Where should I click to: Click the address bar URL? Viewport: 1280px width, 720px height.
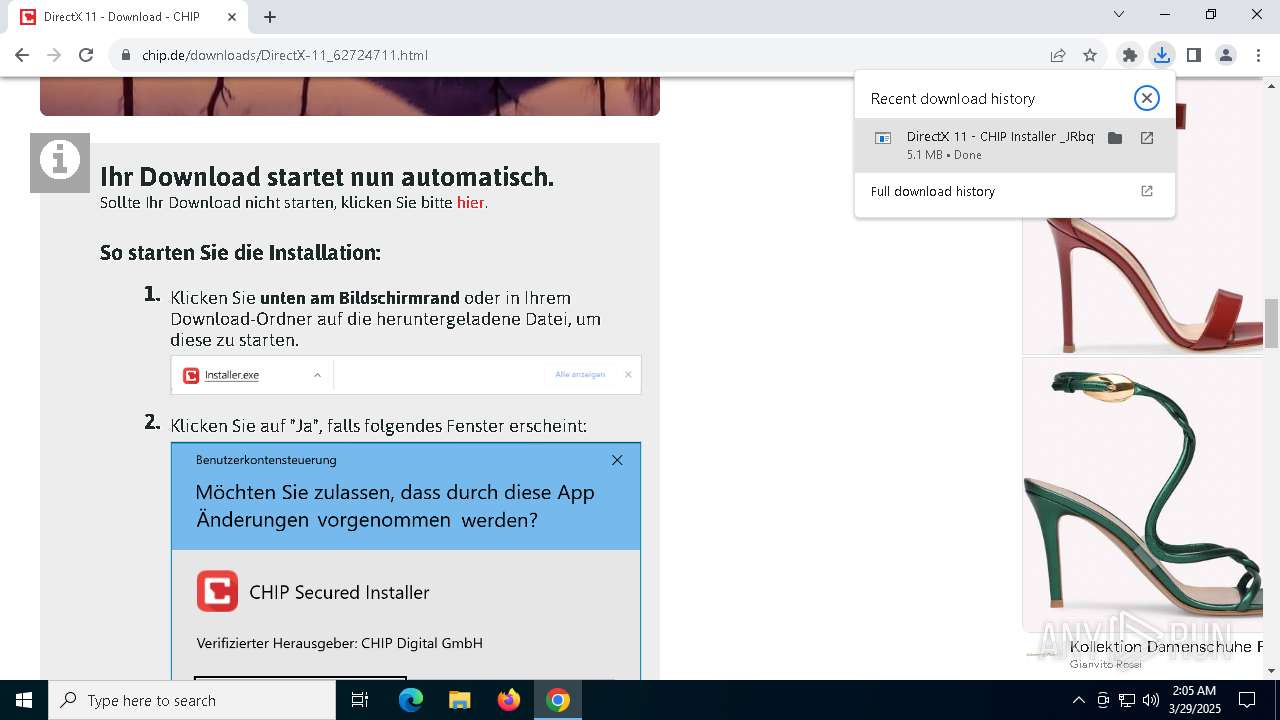coord(284,55)
